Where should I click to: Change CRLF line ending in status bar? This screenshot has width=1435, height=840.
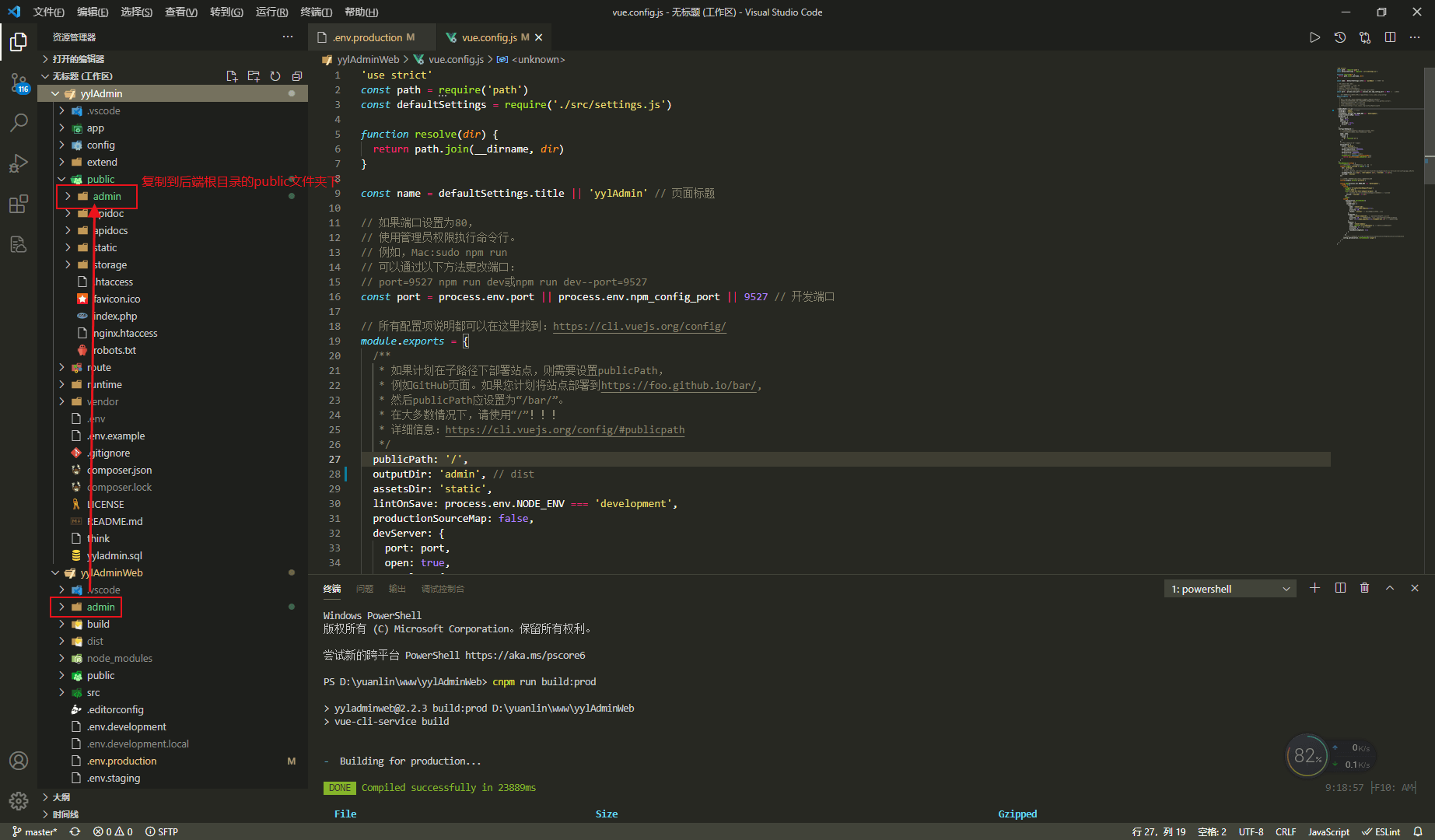pos(1286,831)
